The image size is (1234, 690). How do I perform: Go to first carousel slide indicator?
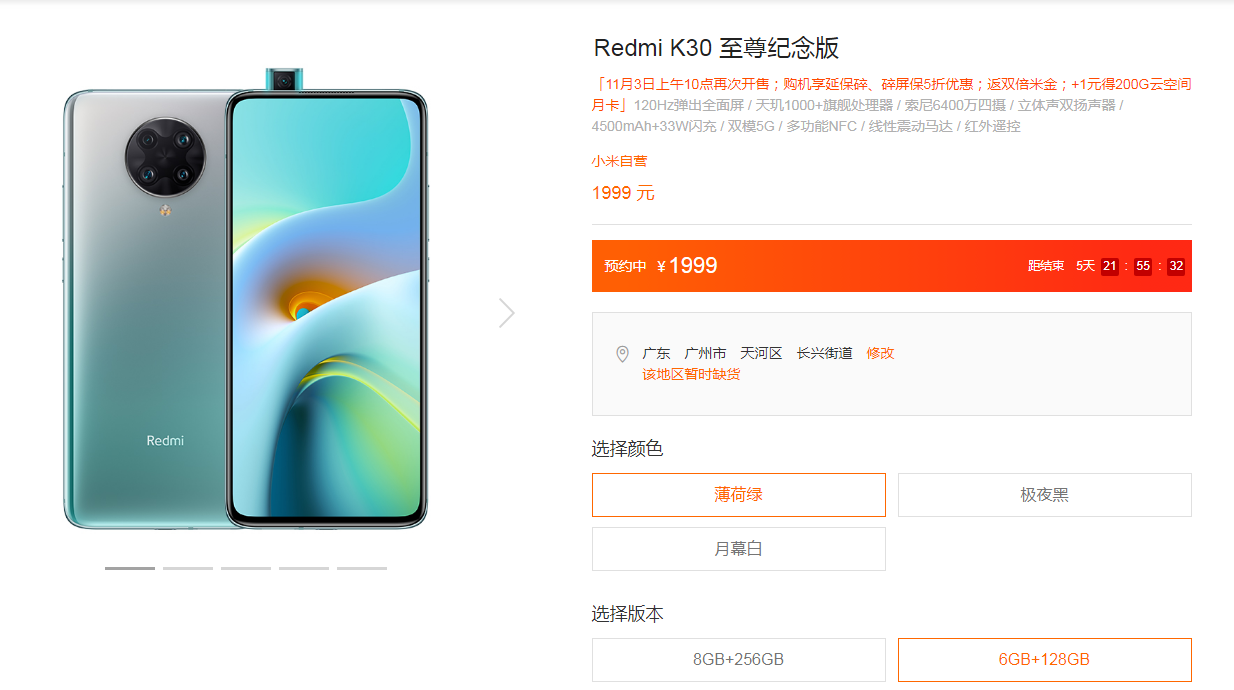[130, 568]
